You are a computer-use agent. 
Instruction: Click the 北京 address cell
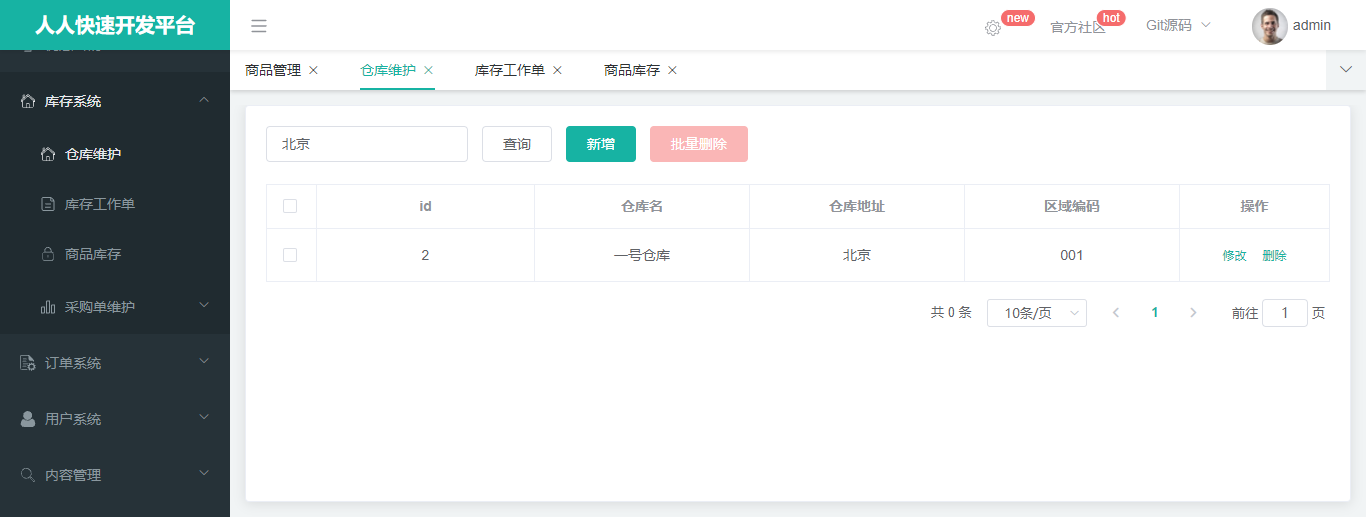coord(857,255)
